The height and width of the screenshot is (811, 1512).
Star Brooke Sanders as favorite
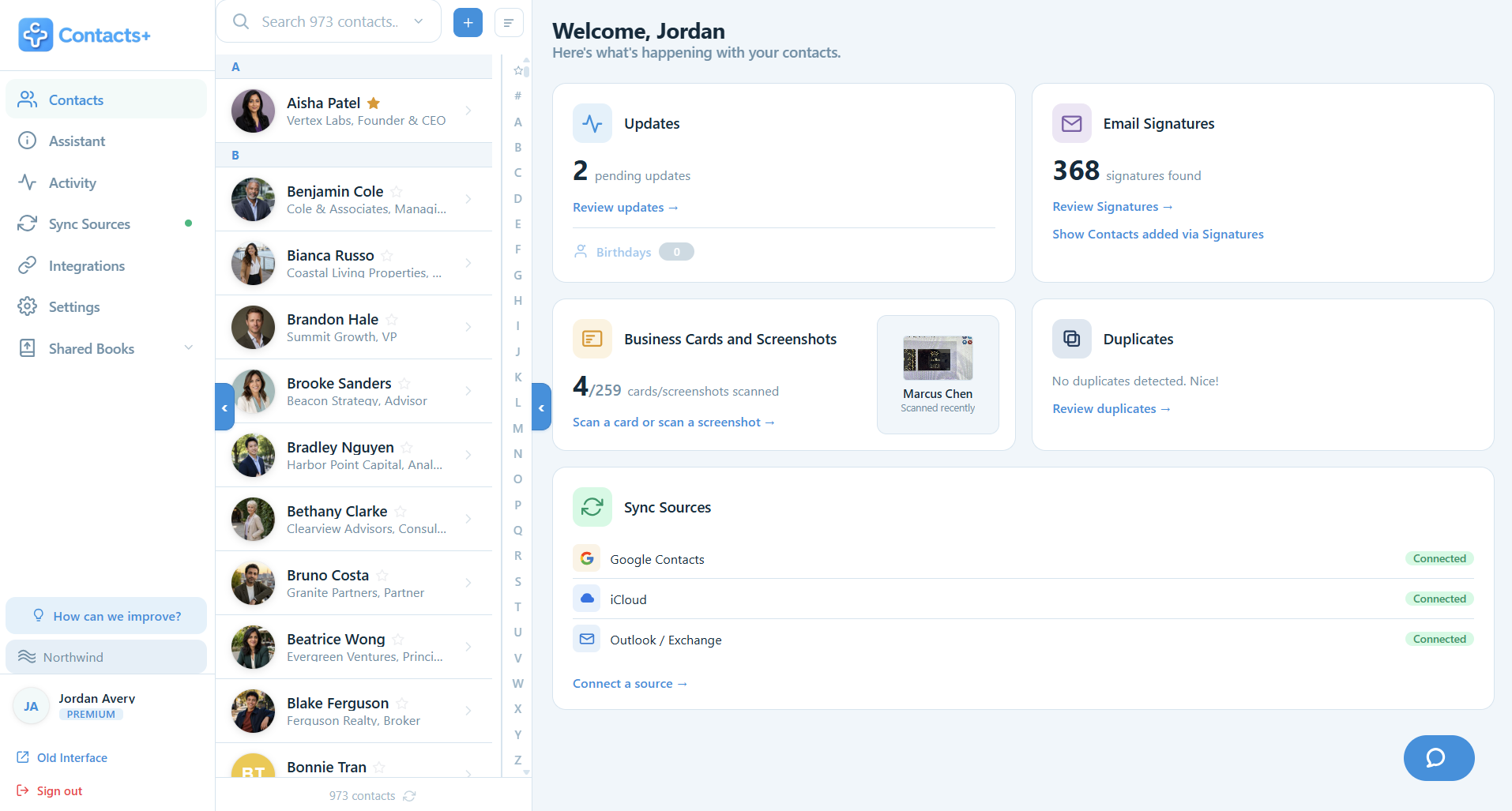[404, 384]
